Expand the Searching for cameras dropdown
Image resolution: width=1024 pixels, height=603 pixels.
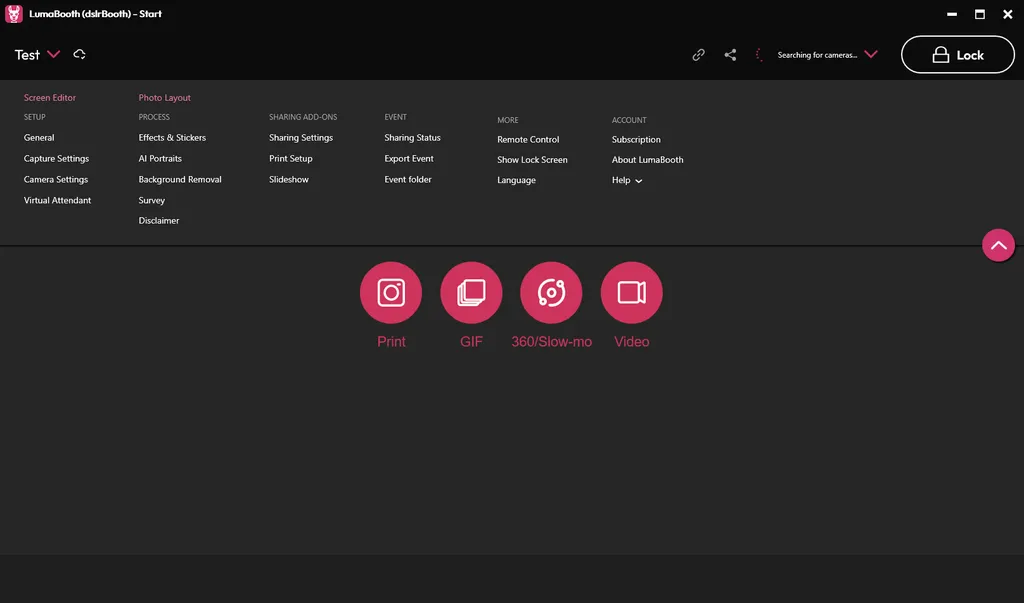coord(871,54)
